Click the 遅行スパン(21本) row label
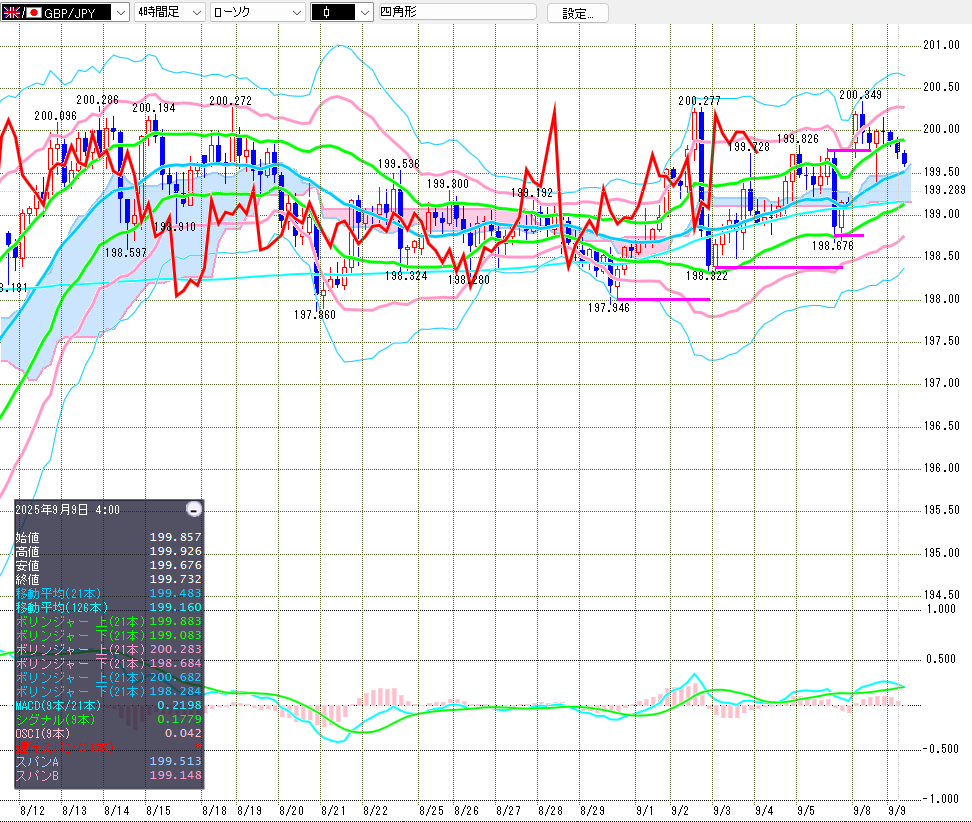Image resolution: width=972 pixels, height=822 pixels. pyautogui.click(x=64, y=747)
